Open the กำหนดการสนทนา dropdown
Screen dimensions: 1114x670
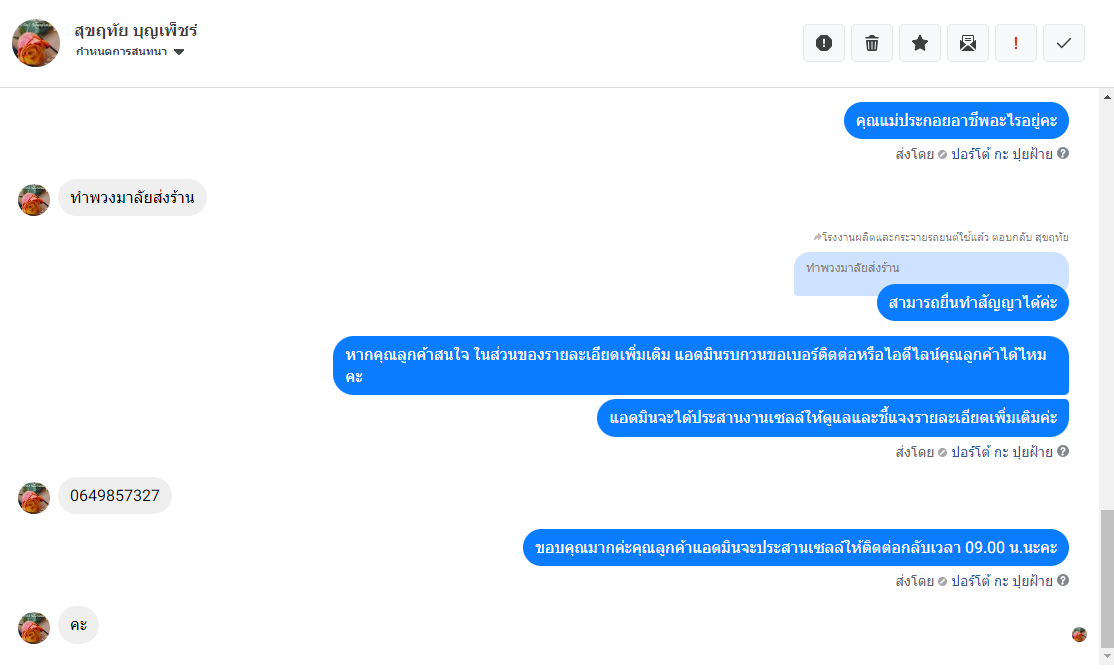click(130, 52)
